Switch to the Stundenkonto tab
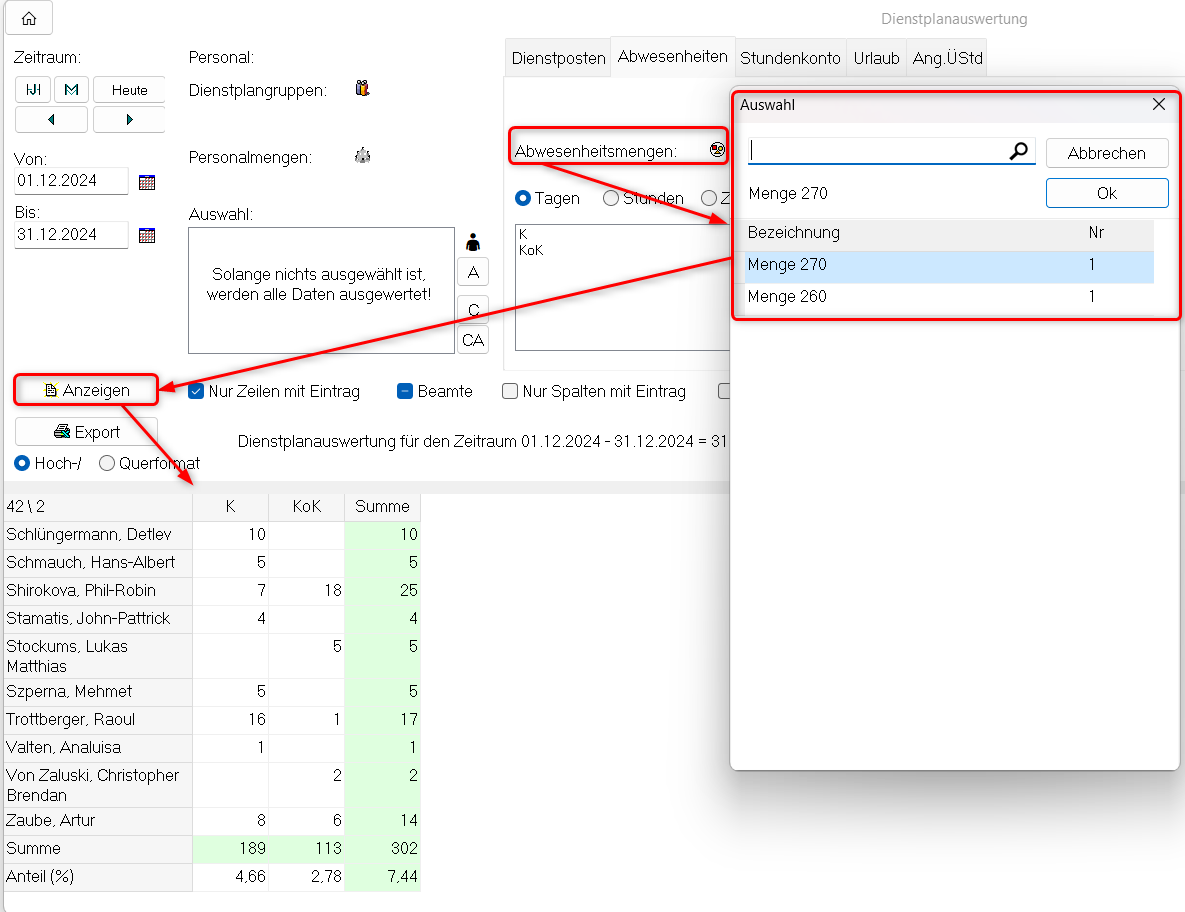The height and width of the screenshot is (912, 1185). click(790, 58)
